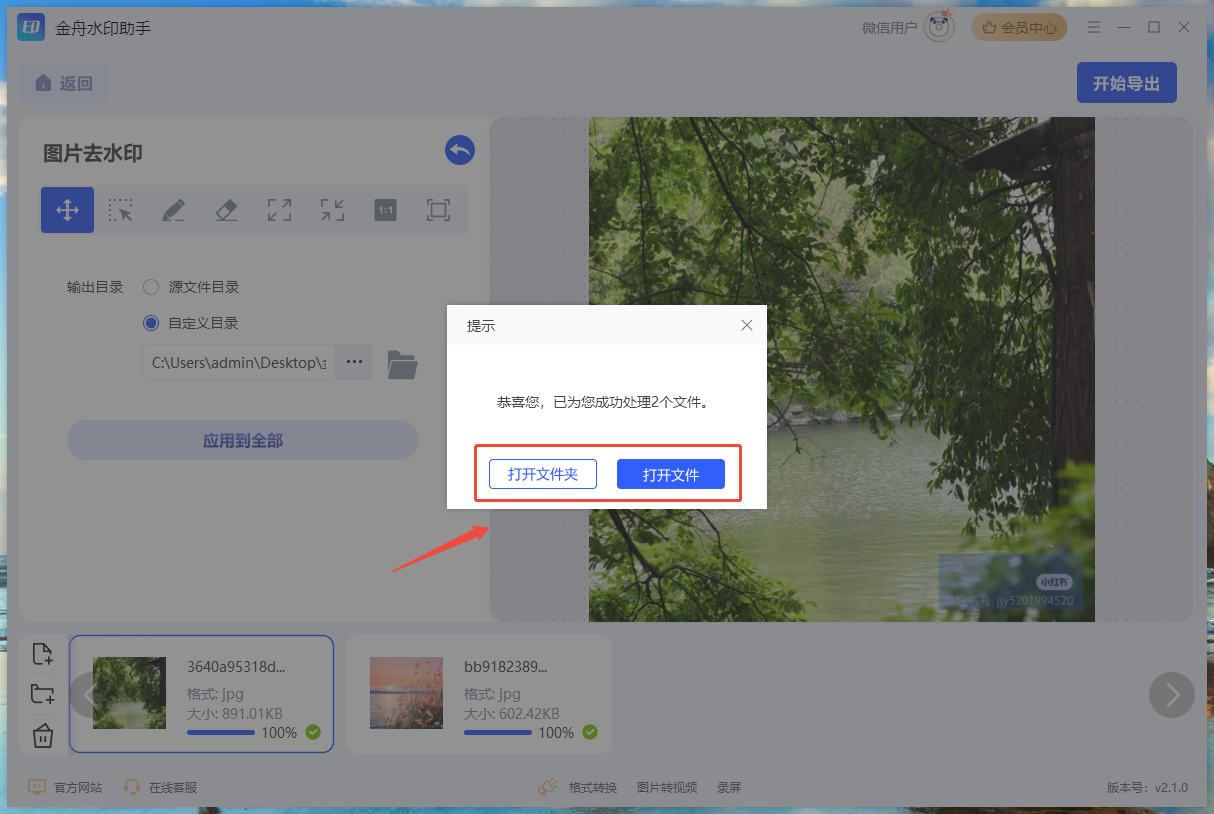Image resolution: width=1214 pixels, height=814 pixels.
Task: Click the 微信用户 username text
Action: point(889,28)
